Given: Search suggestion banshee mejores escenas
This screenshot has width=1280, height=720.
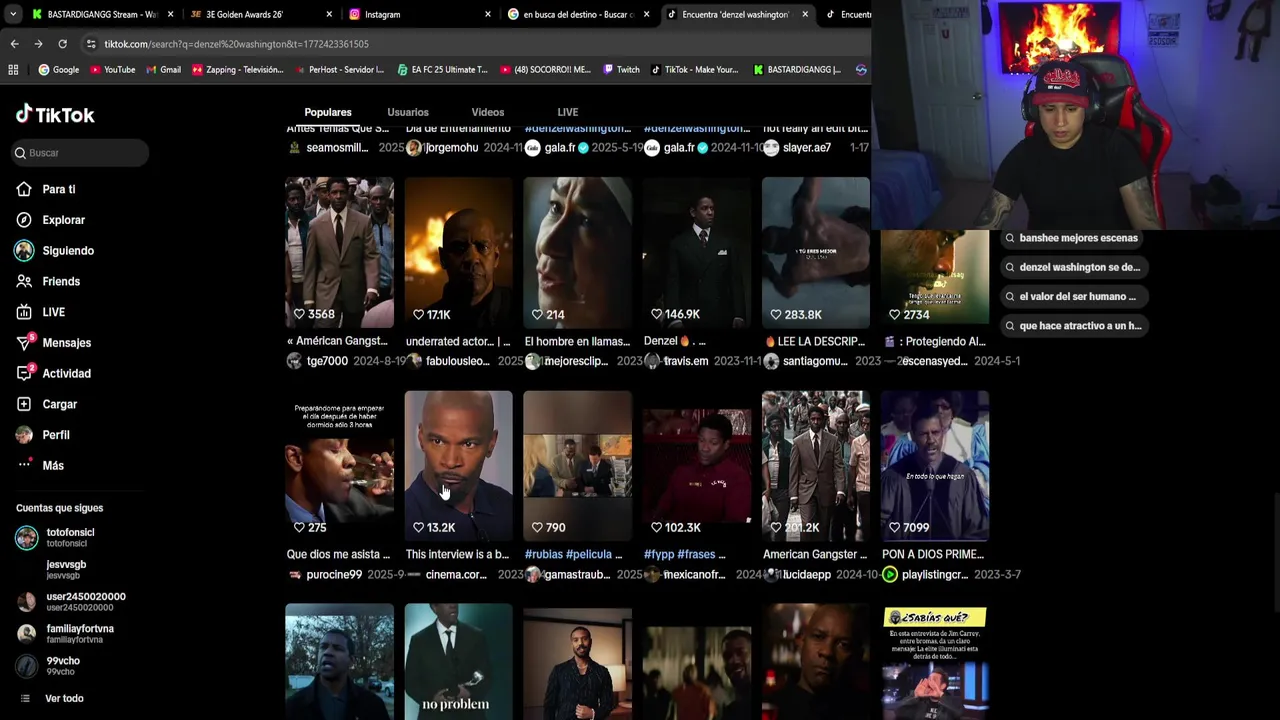Looking at the screenshot, I should click(1074, 238).
